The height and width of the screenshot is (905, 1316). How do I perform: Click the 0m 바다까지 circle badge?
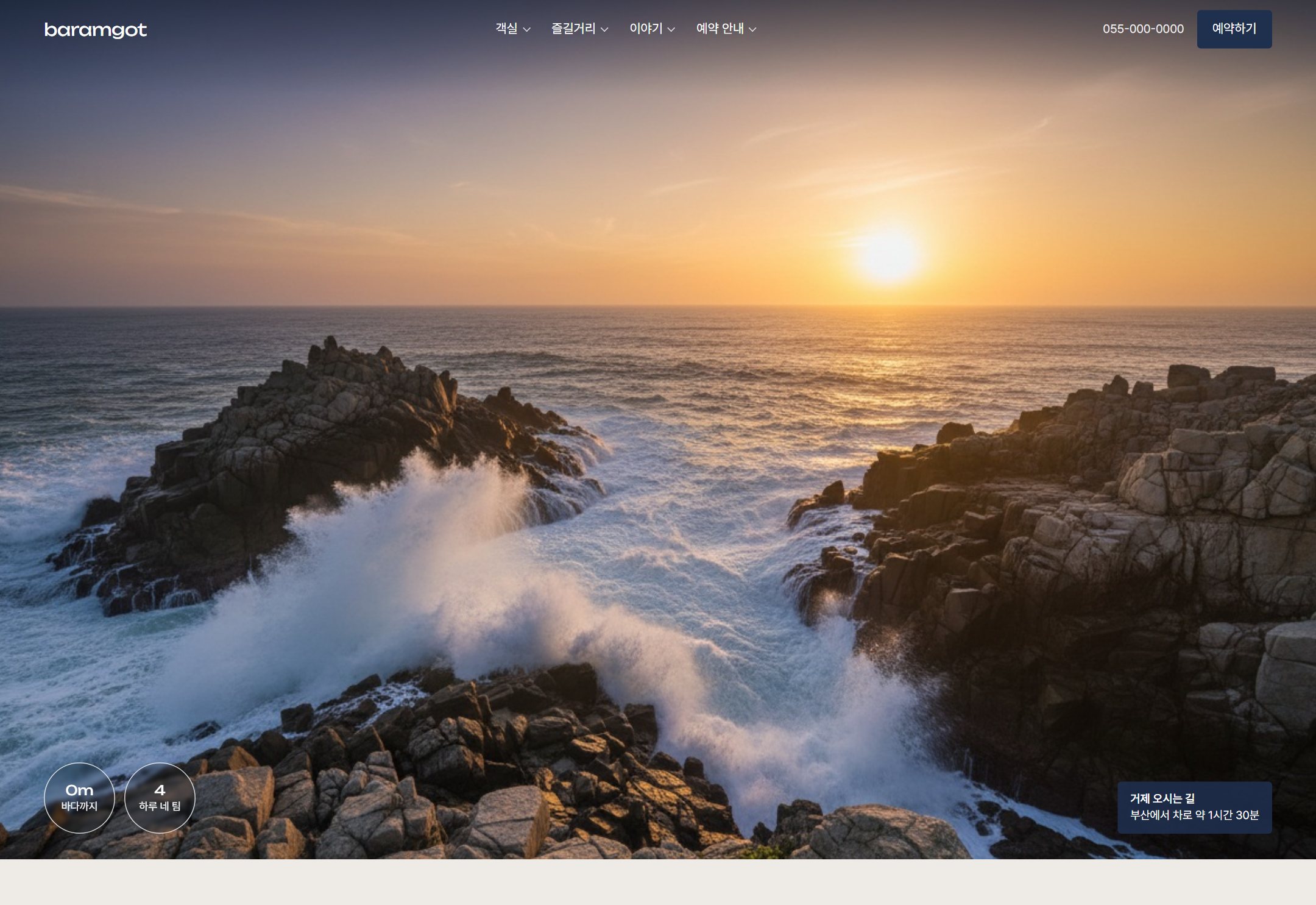pos(79,798)
